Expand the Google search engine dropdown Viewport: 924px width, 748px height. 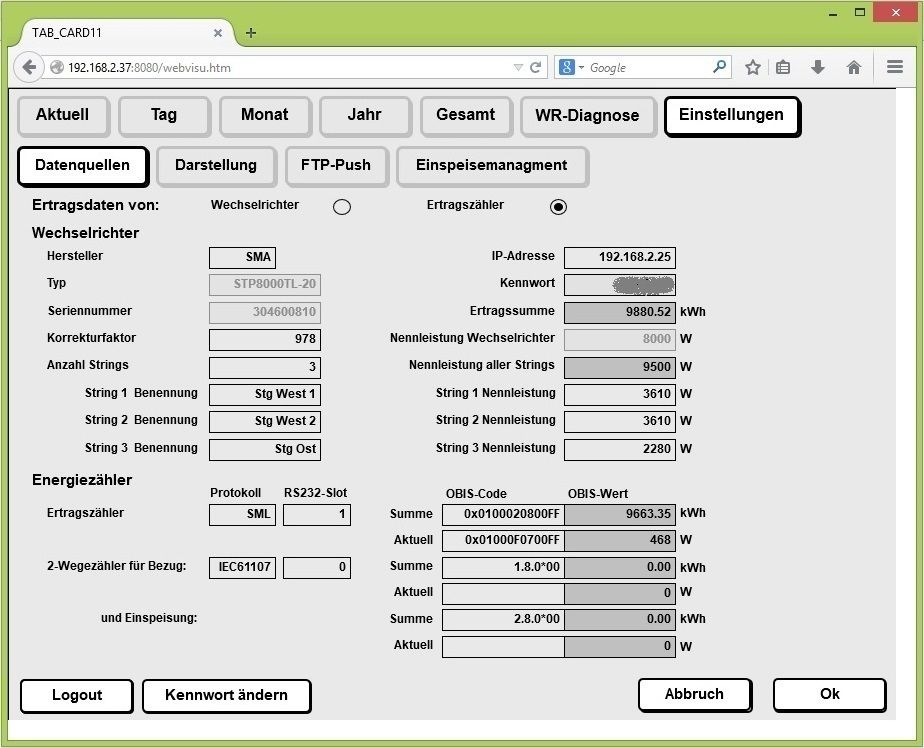(x=572, y=68)
